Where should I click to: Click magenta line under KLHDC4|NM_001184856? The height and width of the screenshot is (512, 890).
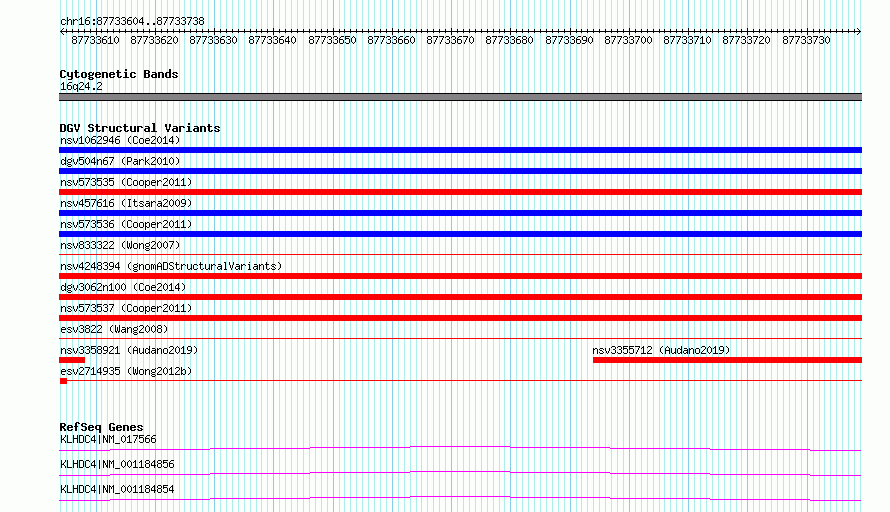(460, 473)
